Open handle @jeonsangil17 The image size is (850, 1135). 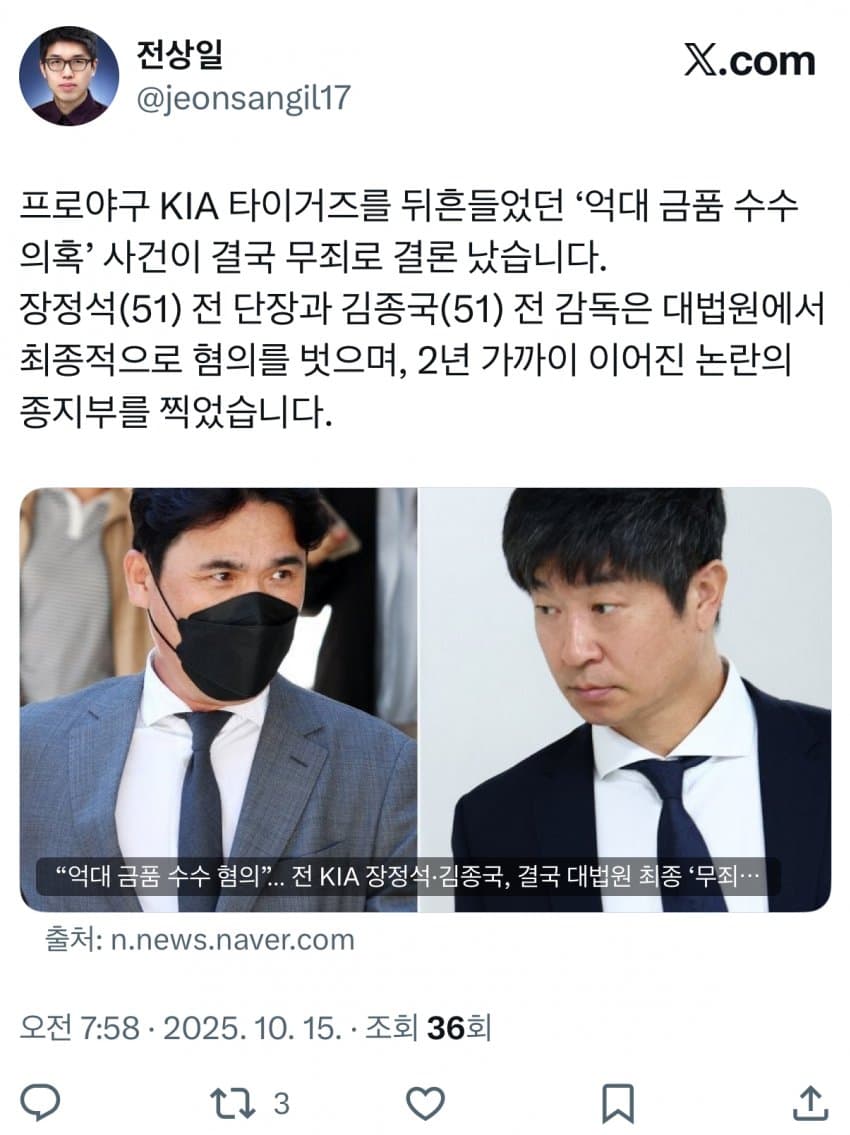pyautogui.click(x=243, y=98)
